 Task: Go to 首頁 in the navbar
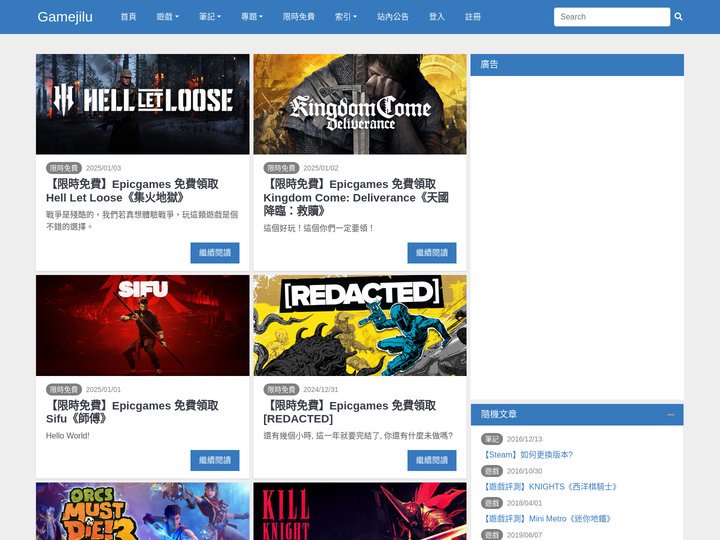click(128, 17)
